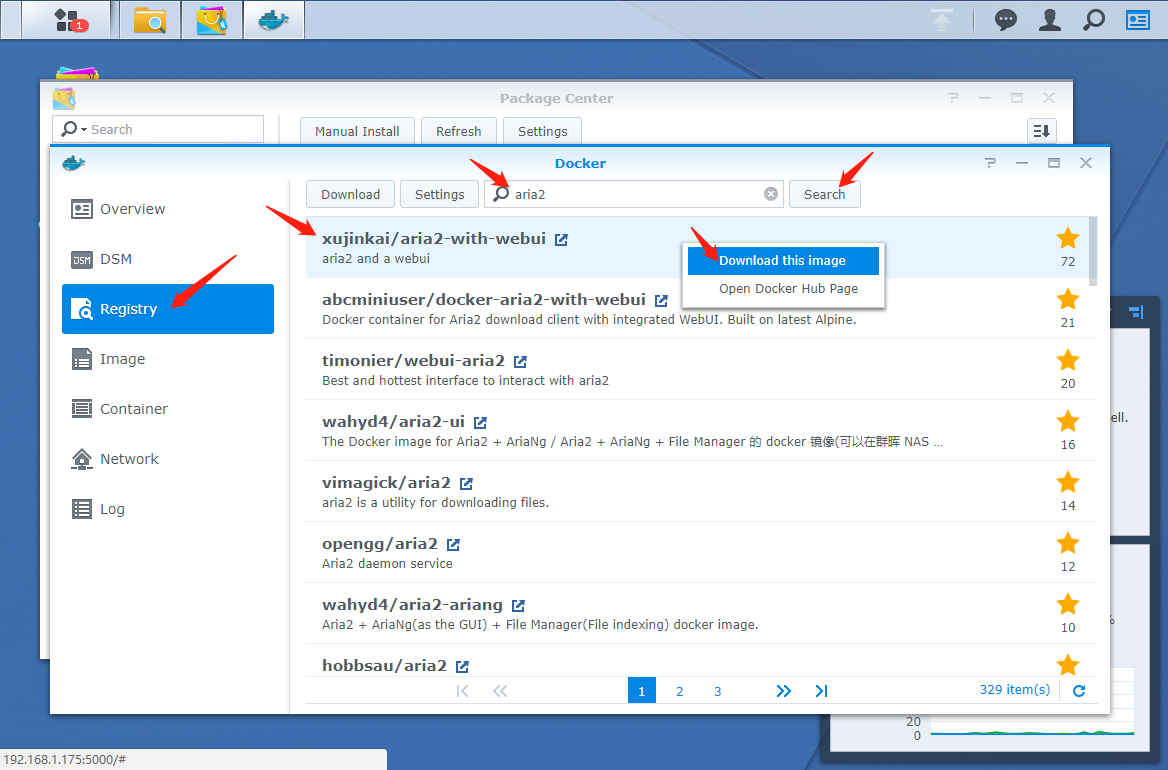The height and width of the screenshot is (770, 1168).
Task: Select Log in Docker sidebar
Action: click(x=168, y=509)
